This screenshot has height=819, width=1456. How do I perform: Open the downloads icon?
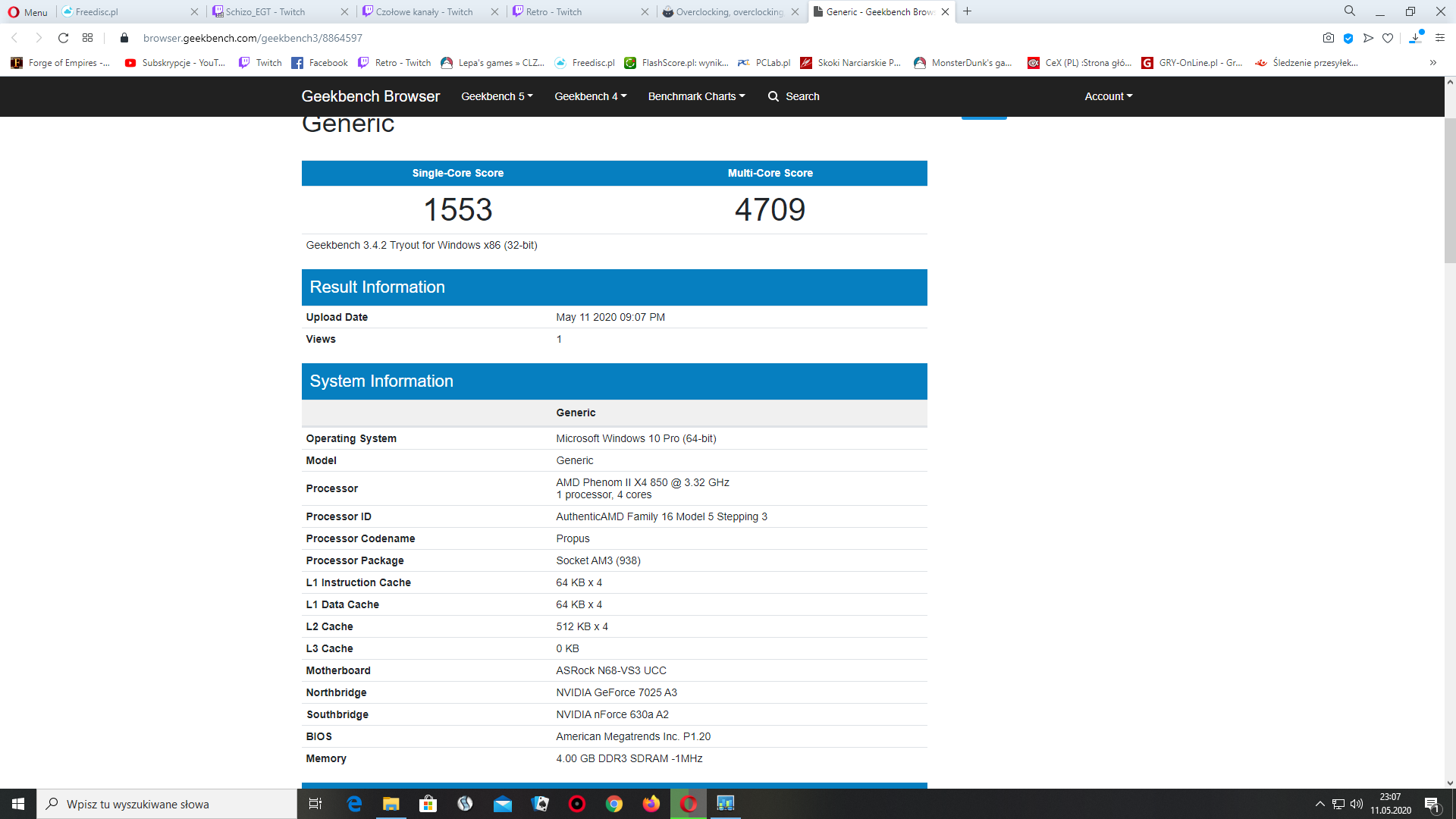point(1415,38)
